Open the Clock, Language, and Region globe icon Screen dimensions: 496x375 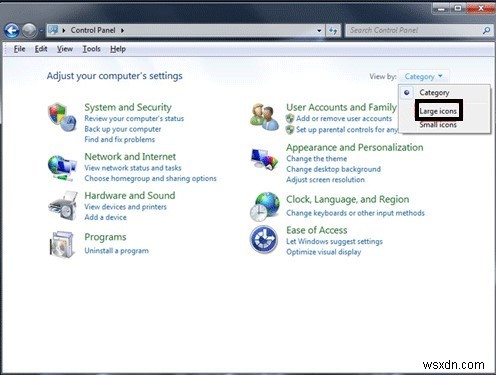tap(265, 207)
